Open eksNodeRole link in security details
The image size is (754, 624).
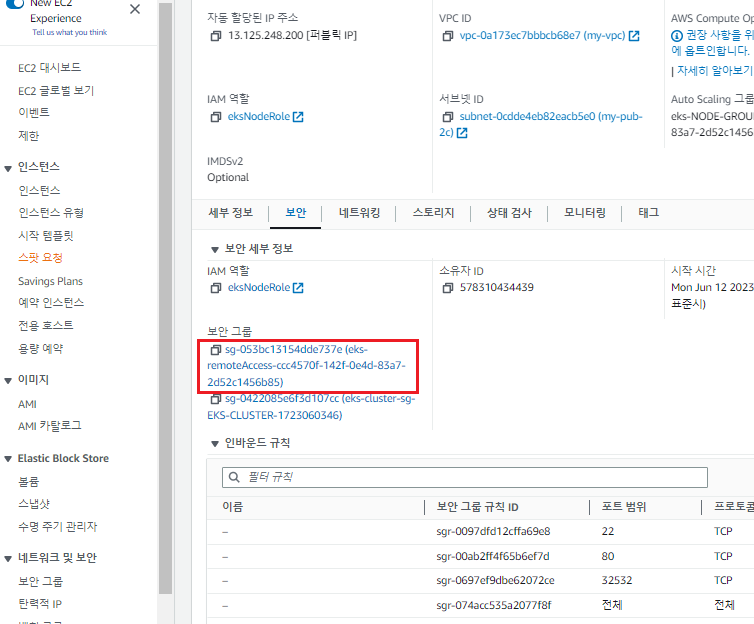coord(259,287)
